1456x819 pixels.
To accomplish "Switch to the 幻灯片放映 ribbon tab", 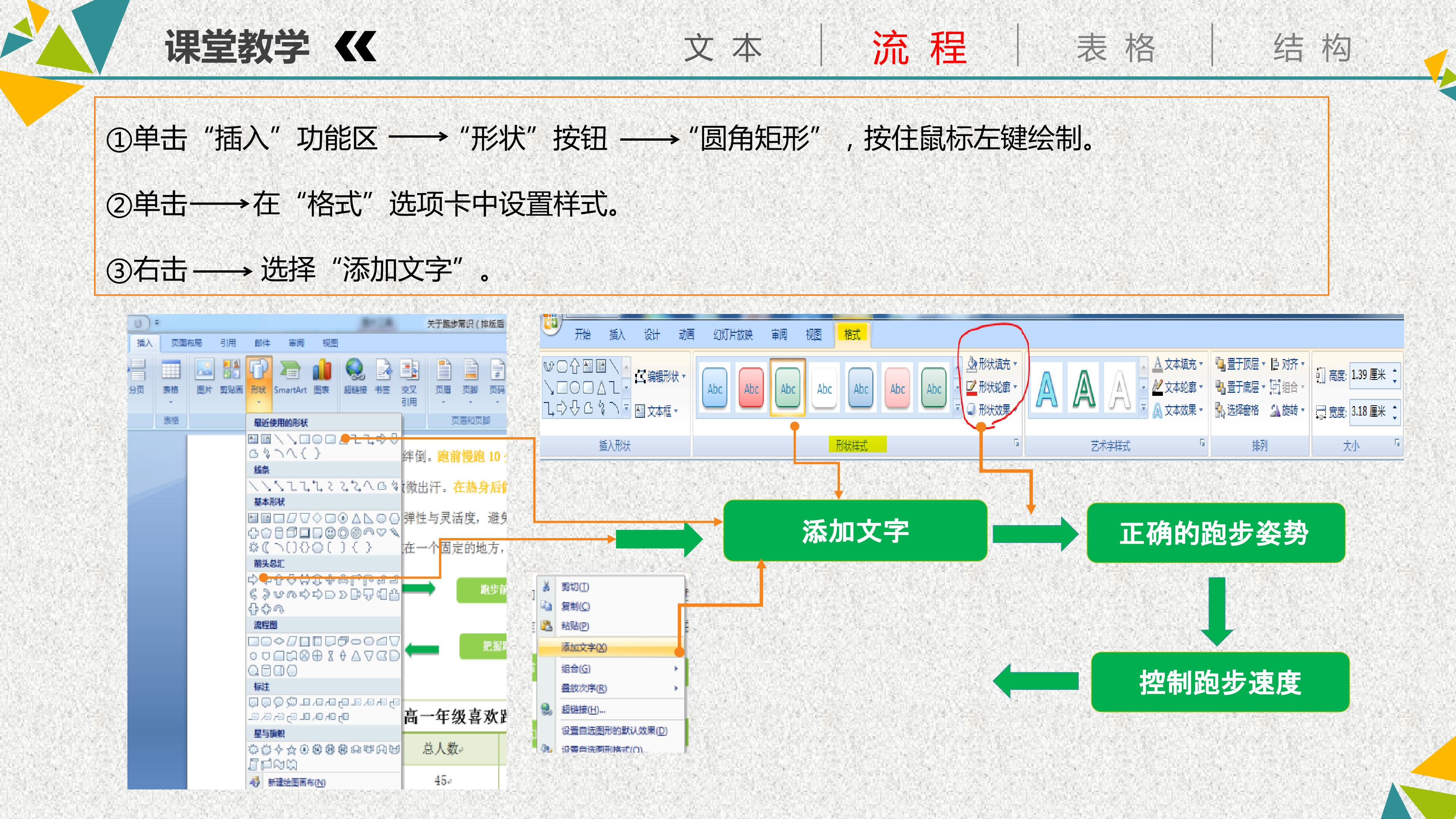I will (x=733, y=334).
